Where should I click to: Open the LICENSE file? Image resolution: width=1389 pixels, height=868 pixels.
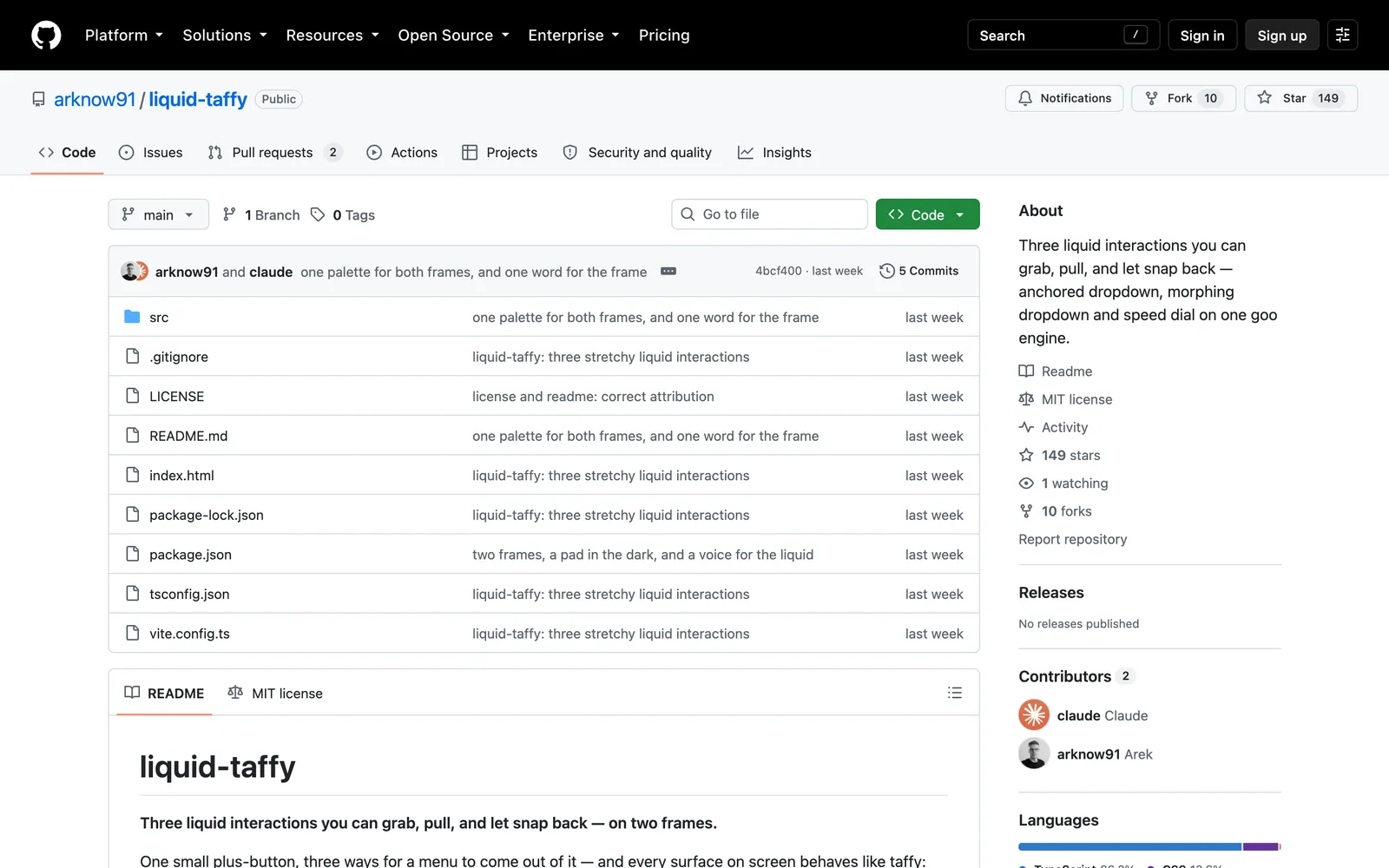pyautogui.click(x=176, y=397)
